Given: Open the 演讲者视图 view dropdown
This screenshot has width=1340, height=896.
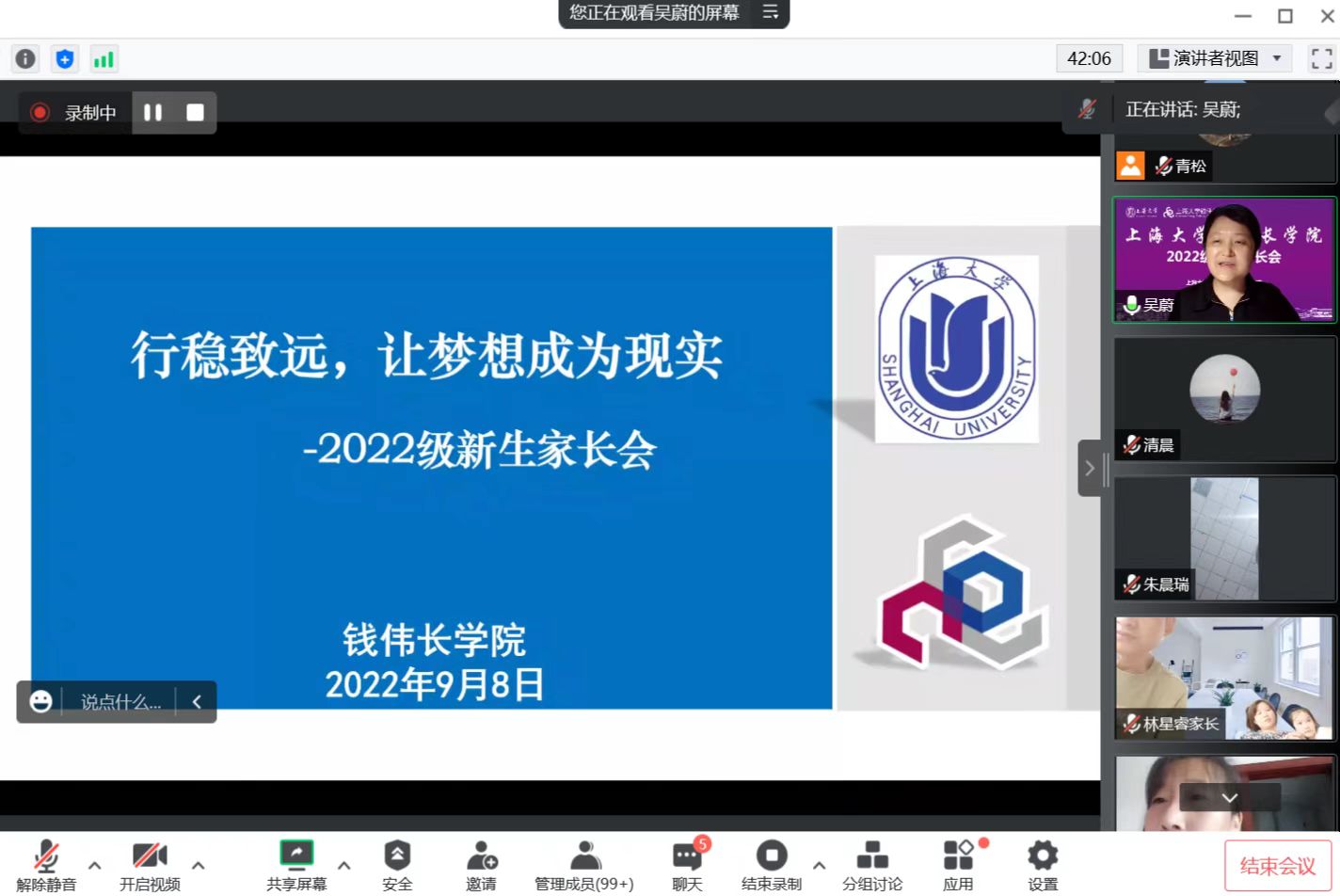Looking at the screenshot, I should pos(1214,58).
